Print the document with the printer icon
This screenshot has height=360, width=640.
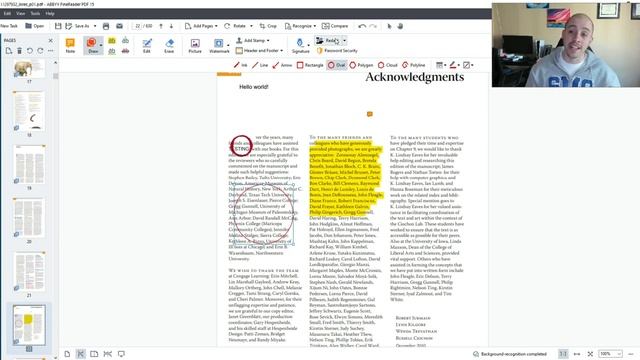[x=106, y=26]
